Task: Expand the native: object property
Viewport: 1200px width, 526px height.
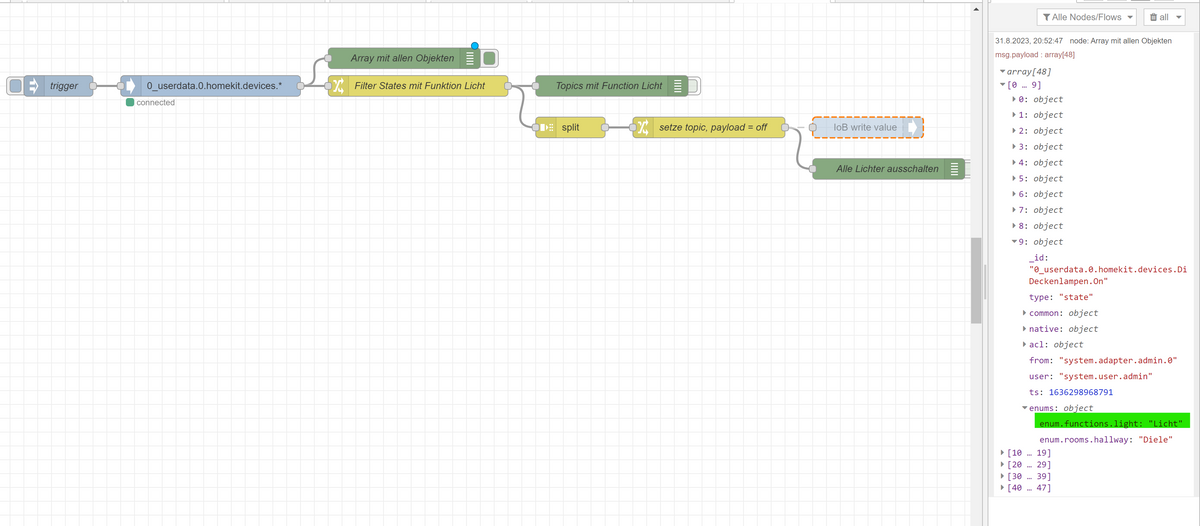Action: click(x=1025, y=329)
